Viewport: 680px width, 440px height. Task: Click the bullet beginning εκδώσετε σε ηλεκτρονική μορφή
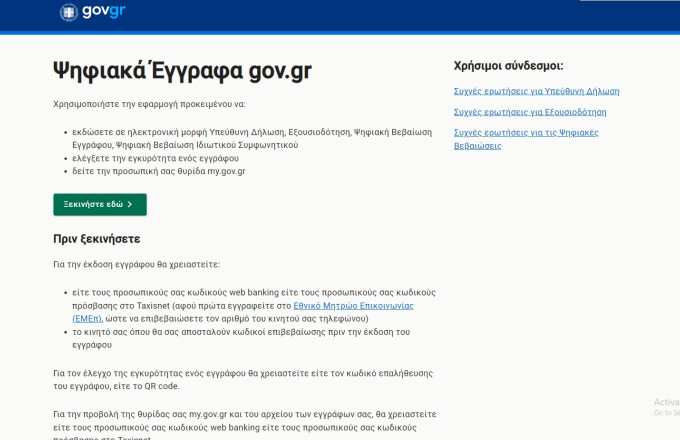pos(252,138)
